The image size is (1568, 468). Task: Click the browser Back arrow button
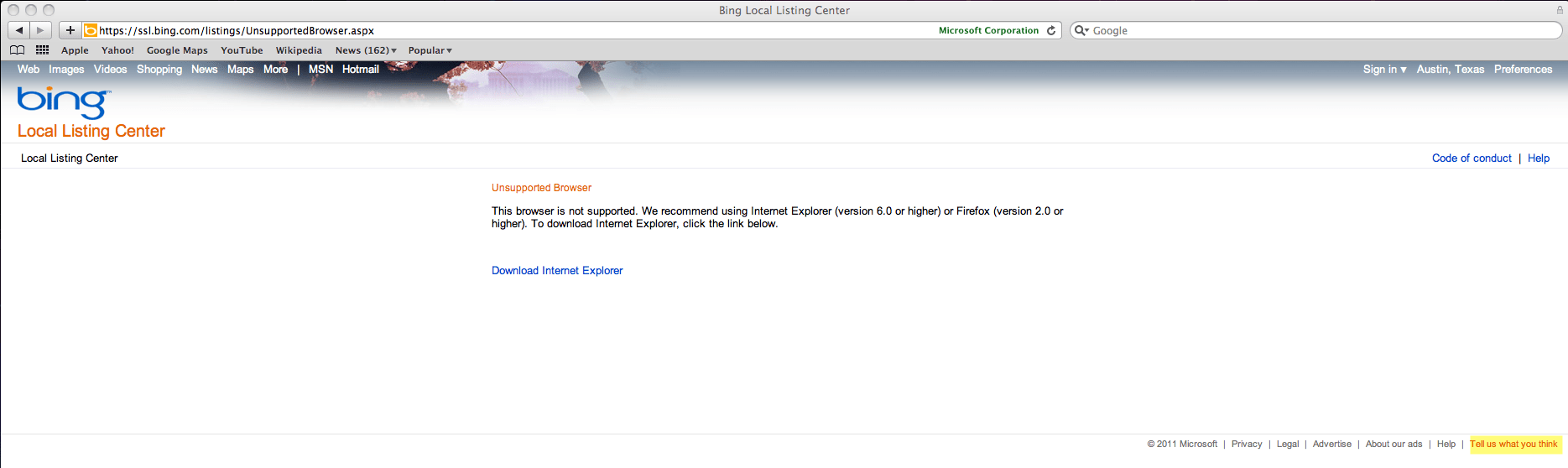[18, 30]
